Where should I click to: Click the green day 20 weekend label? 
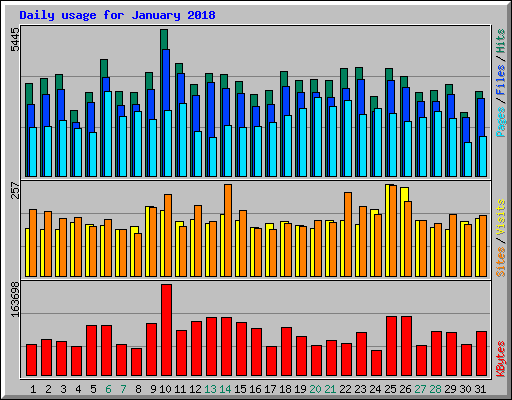(315, 389)
